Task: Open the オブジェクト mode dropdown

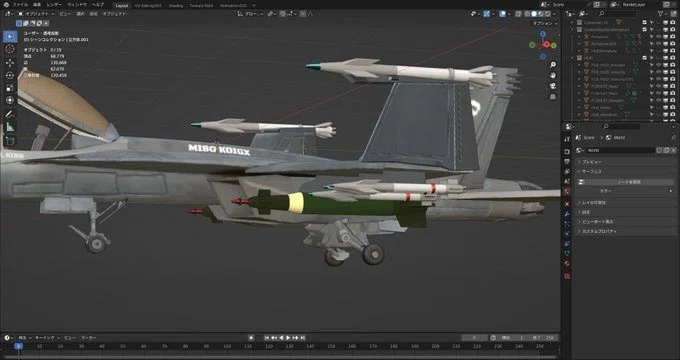Action: tap(36, 14)
